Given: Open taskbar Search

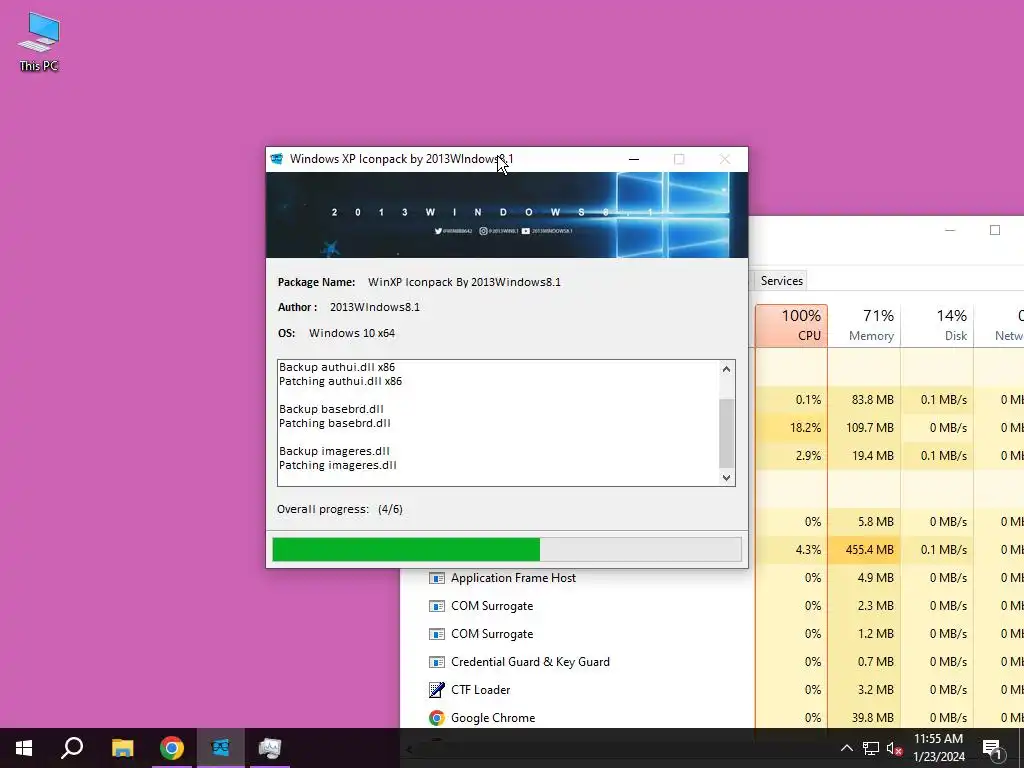Looking at the screenshot, I should tap(72, 748).
